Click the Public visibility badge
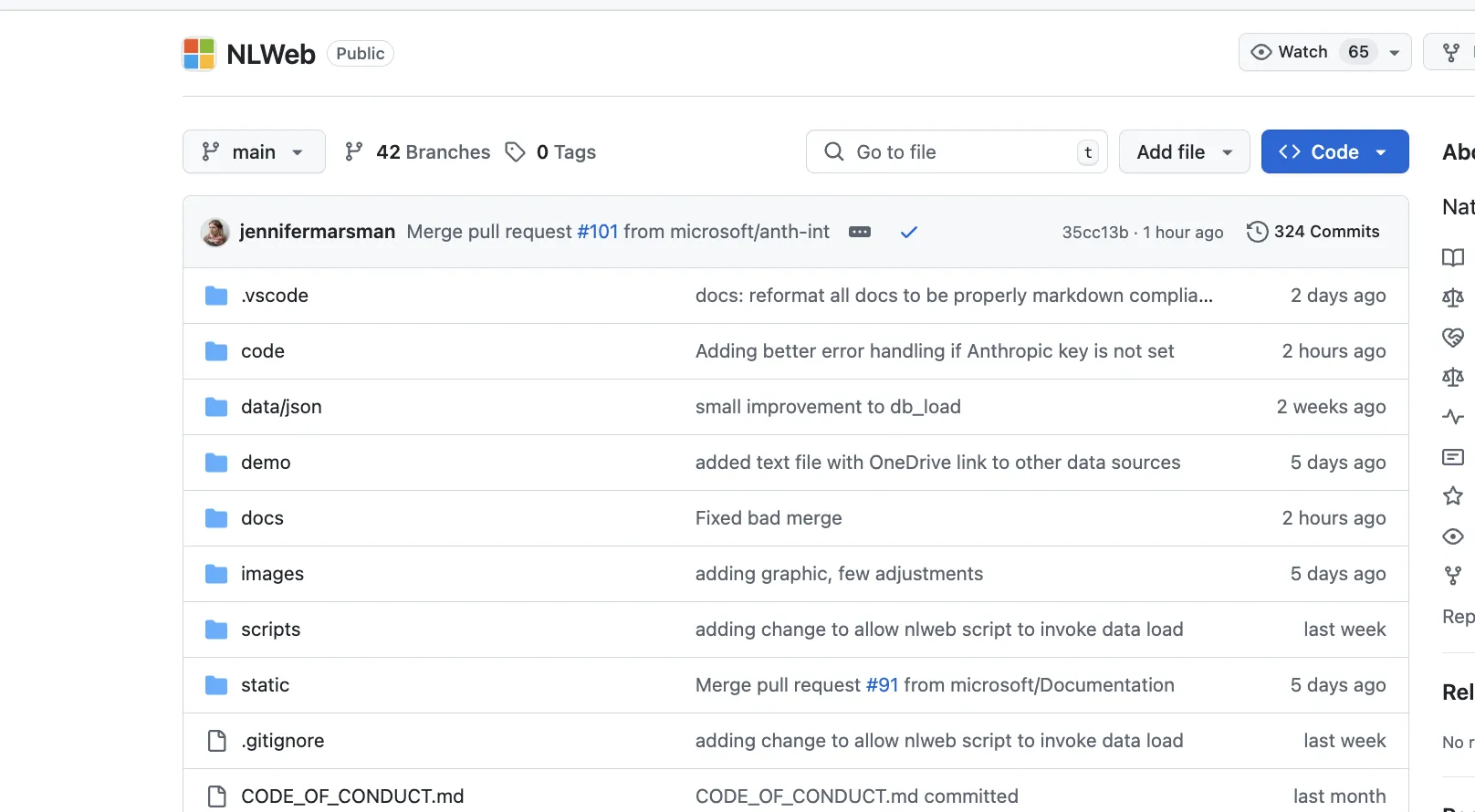 point(360,54)
